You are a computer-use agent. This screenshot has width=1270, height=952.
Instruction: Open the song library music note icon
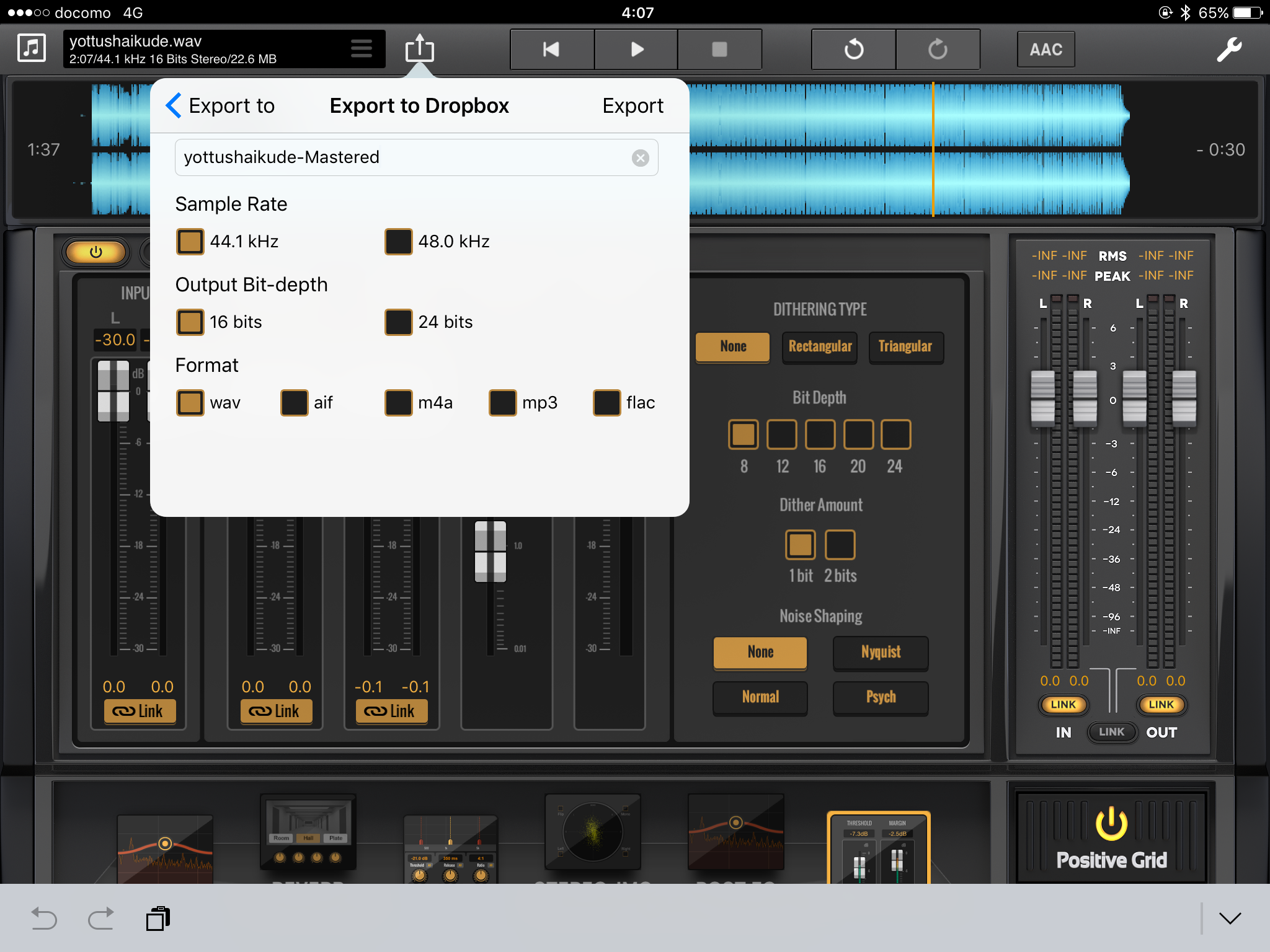point(32,48)
